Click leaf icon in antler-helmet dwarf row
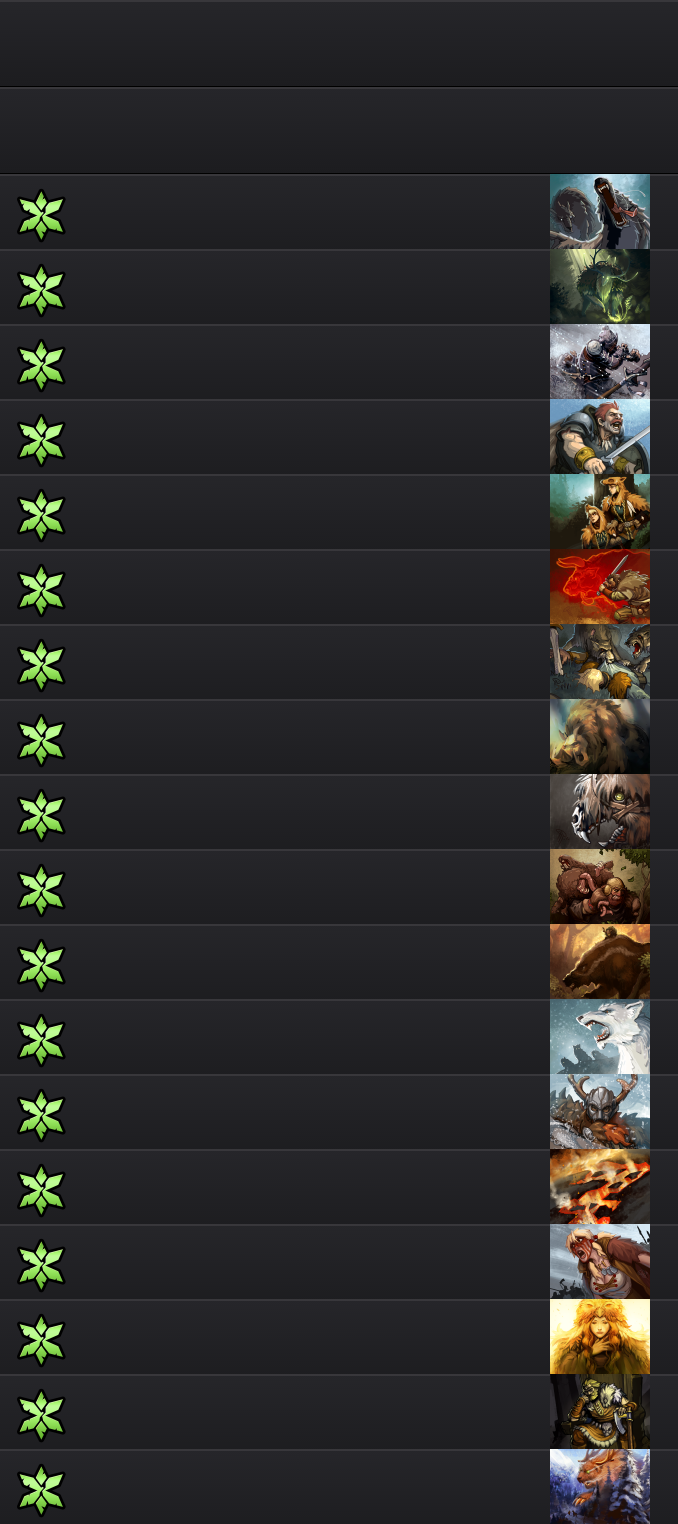 (x=41, y=1115)
